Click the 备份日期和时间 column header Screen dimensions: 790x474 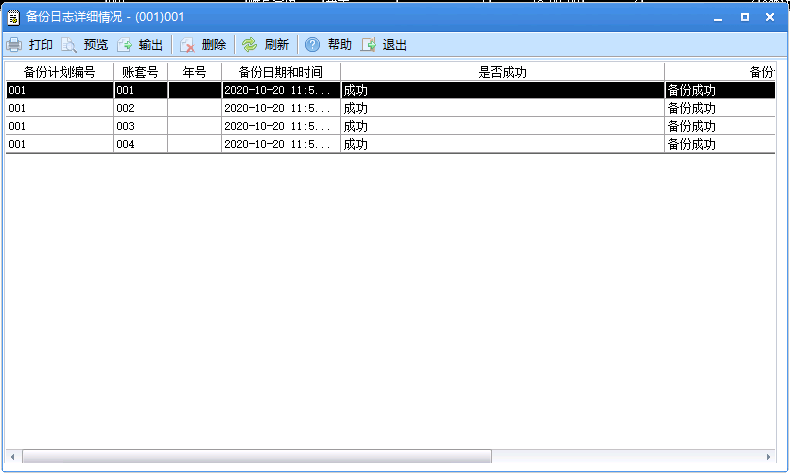point(280,72)
